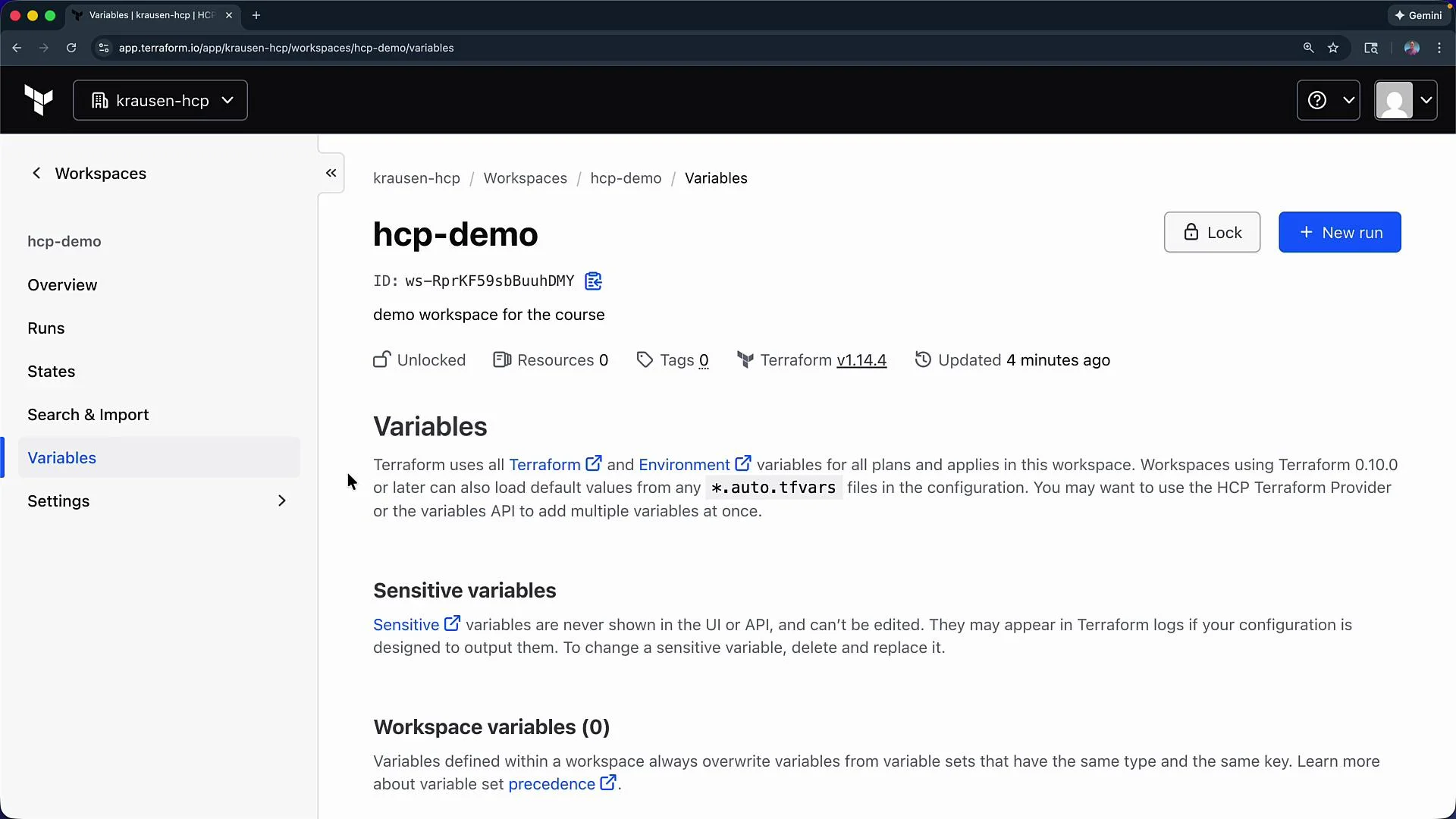The height and width of the screenshot is (819, 1456).
Task: Click the Sensitive variables heading
Action: (x=464, y=591)
